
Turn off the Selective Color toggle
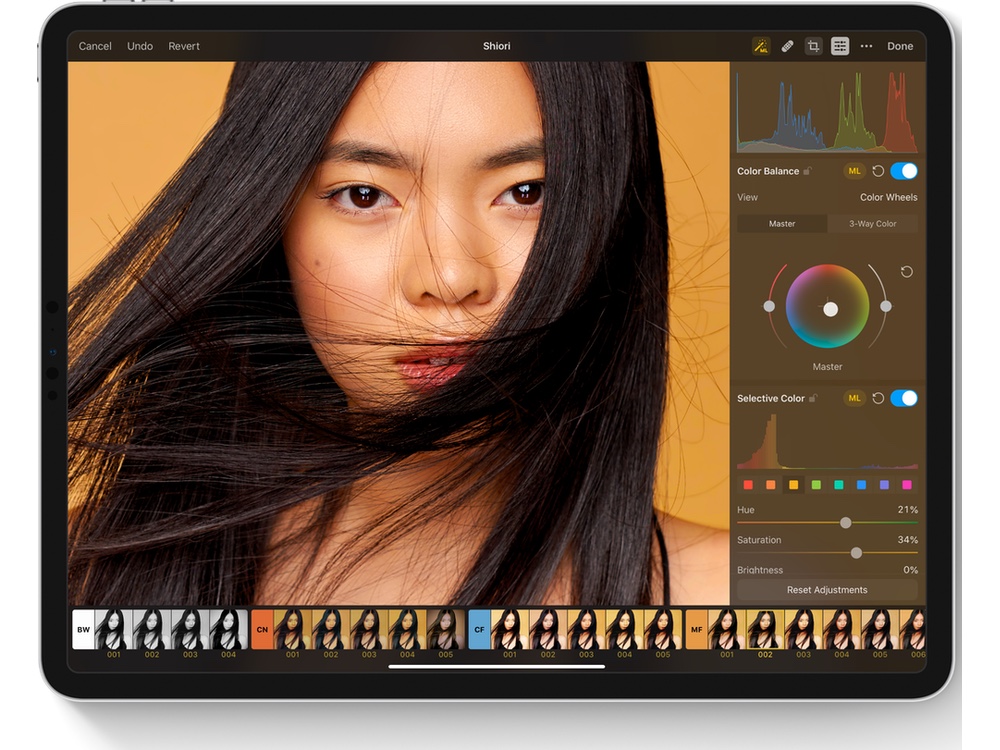(905, 398)
